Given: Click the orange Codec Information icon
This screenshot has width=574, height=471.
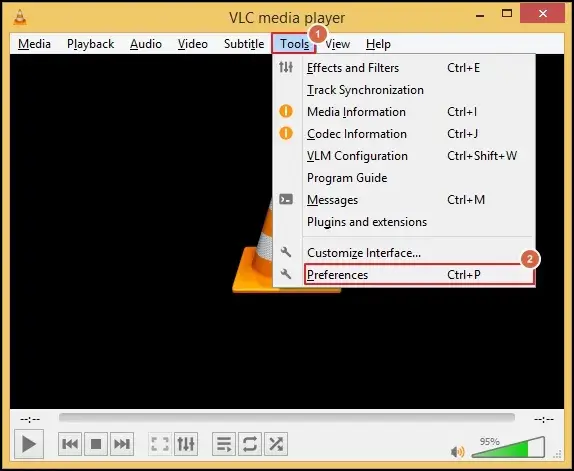Looking at the screenshot, I should pos(286,133).
